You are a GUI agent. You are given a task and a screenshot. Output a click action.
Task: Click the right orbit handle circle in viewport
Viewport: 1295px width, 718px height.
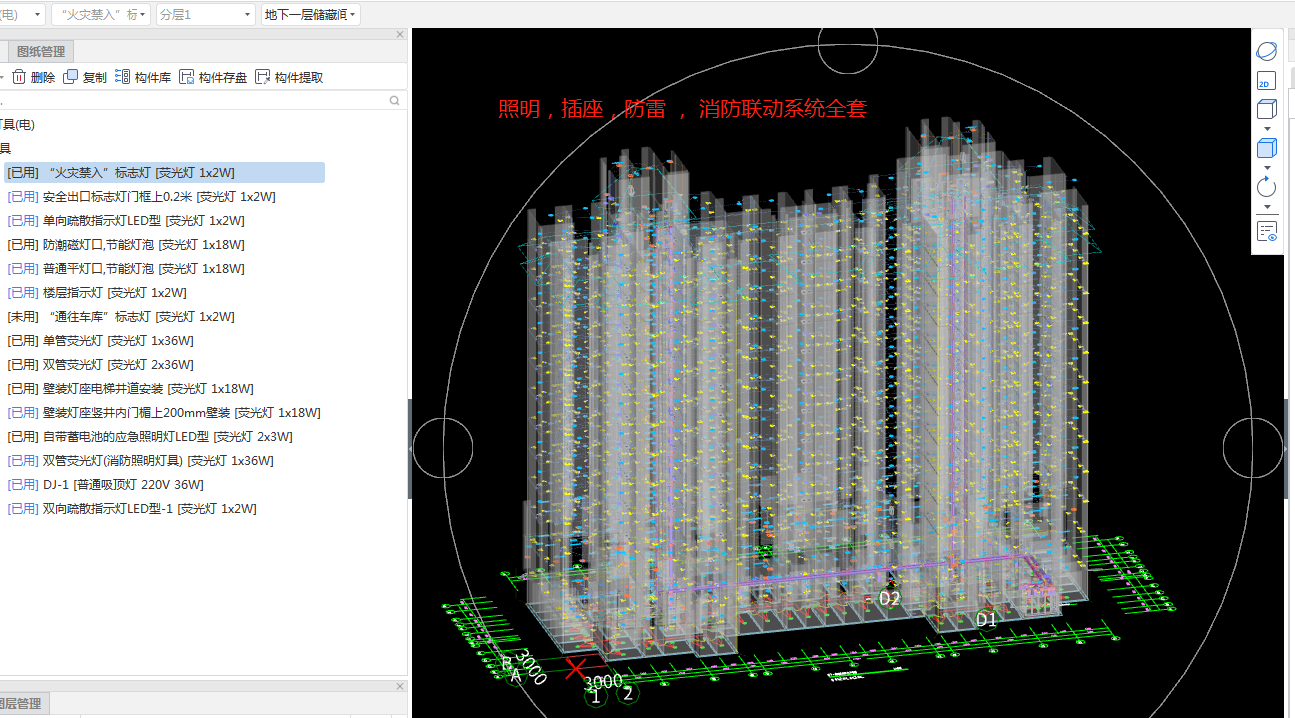[1253, 448]
